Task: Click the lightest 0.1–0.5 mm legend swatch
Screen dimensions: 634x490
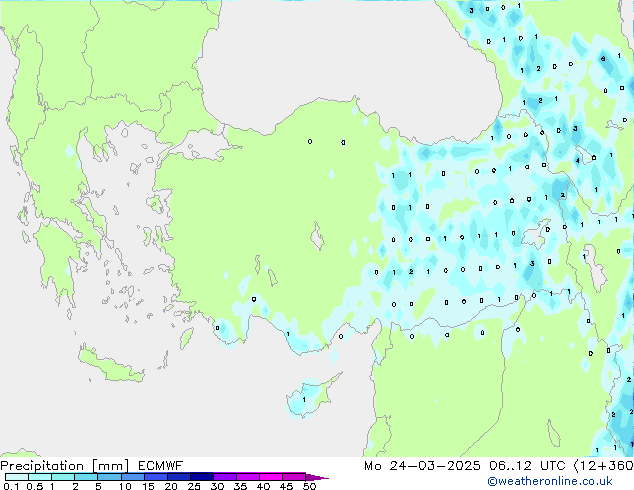Action: pos(17,477)
